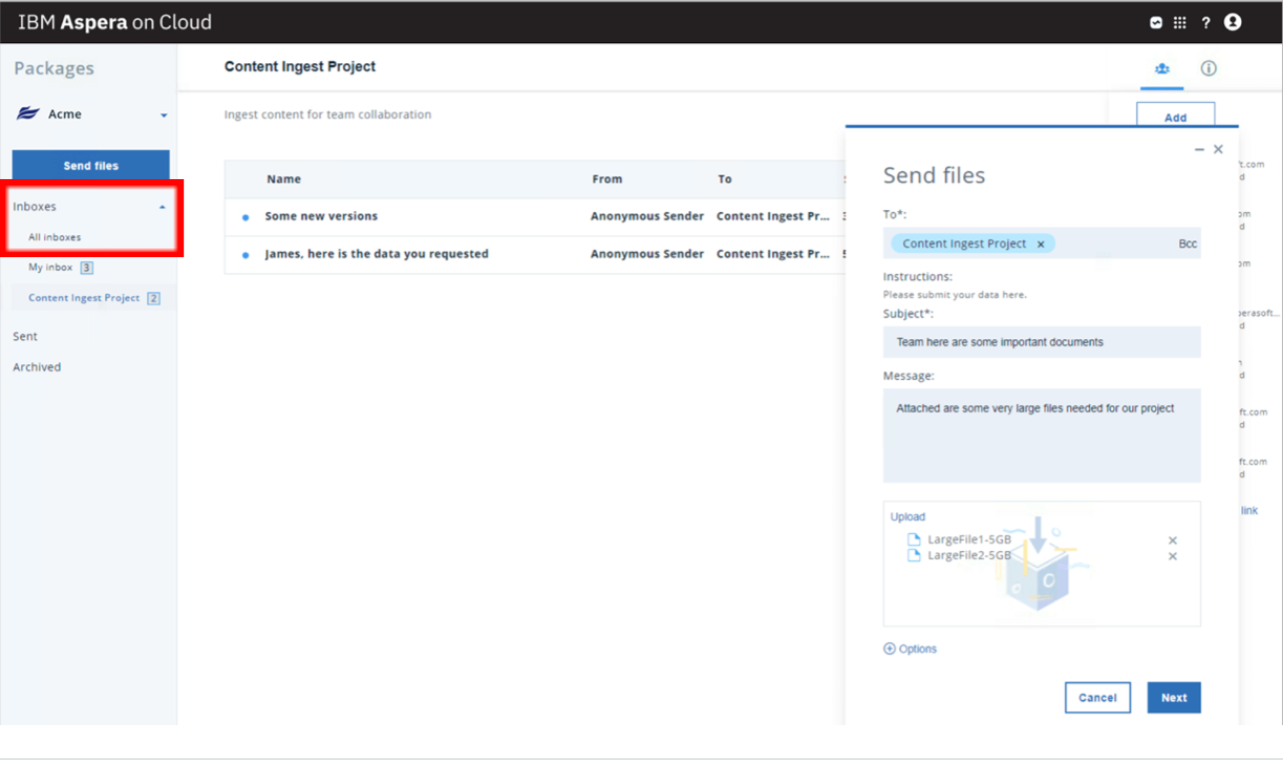
Task: Switch to the Archived packages view
Action: [x=36, y=367]
